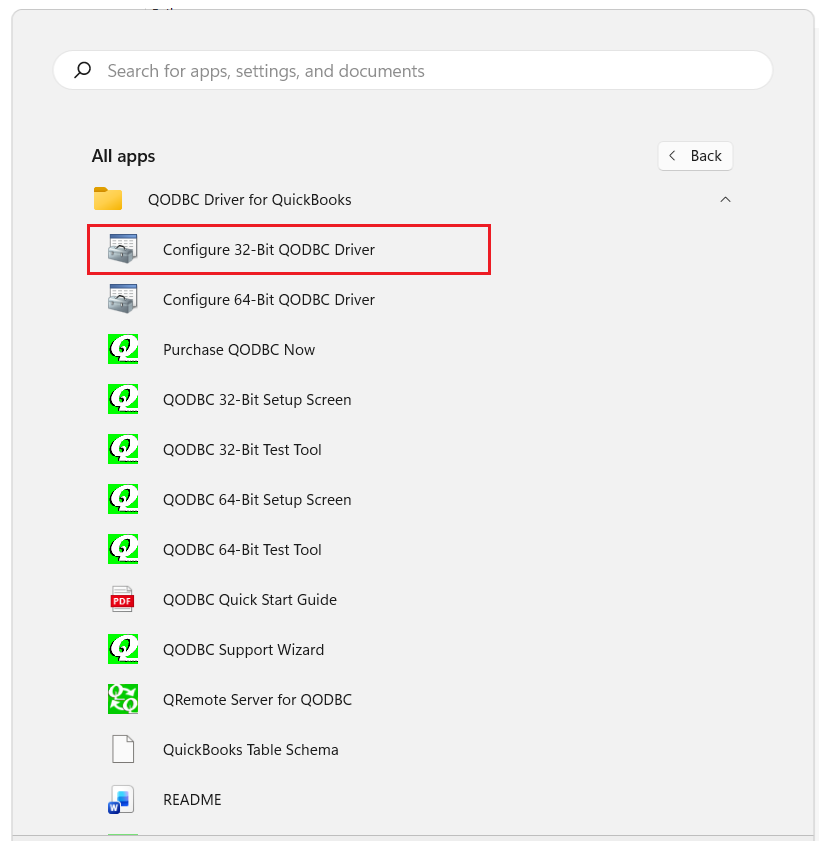Start QODBC 64-Bit Test Tool icon
Image resolution: width=822 pixels, height=841 pixels.
pyautogui.click(x=122, y=549)
